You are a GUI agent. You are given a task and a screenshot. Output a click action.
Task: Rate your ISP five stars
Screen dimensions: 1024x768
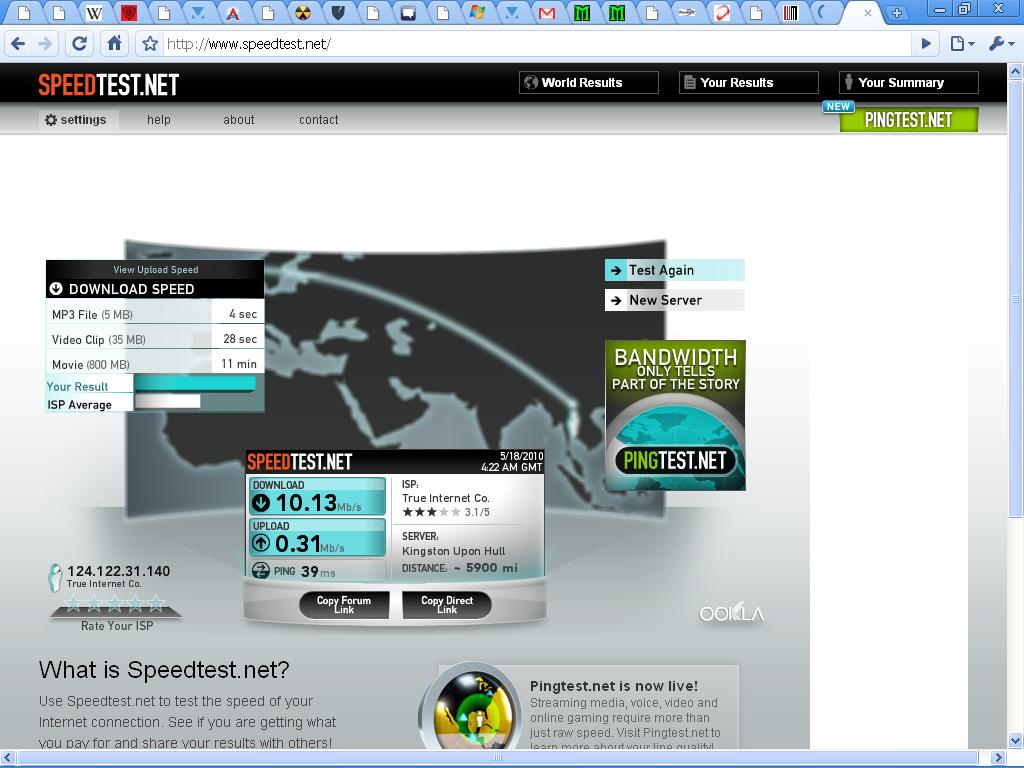(x=157, y=604)
